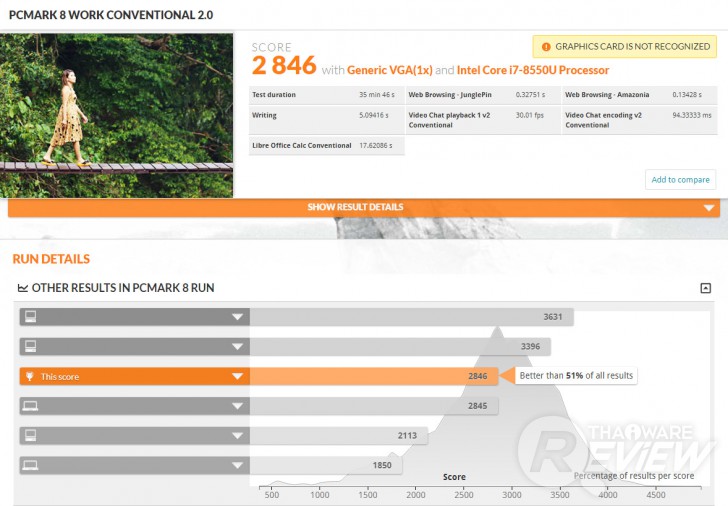
Task: Click the laptop icon in the 1850 row
Action: [31, 465]
